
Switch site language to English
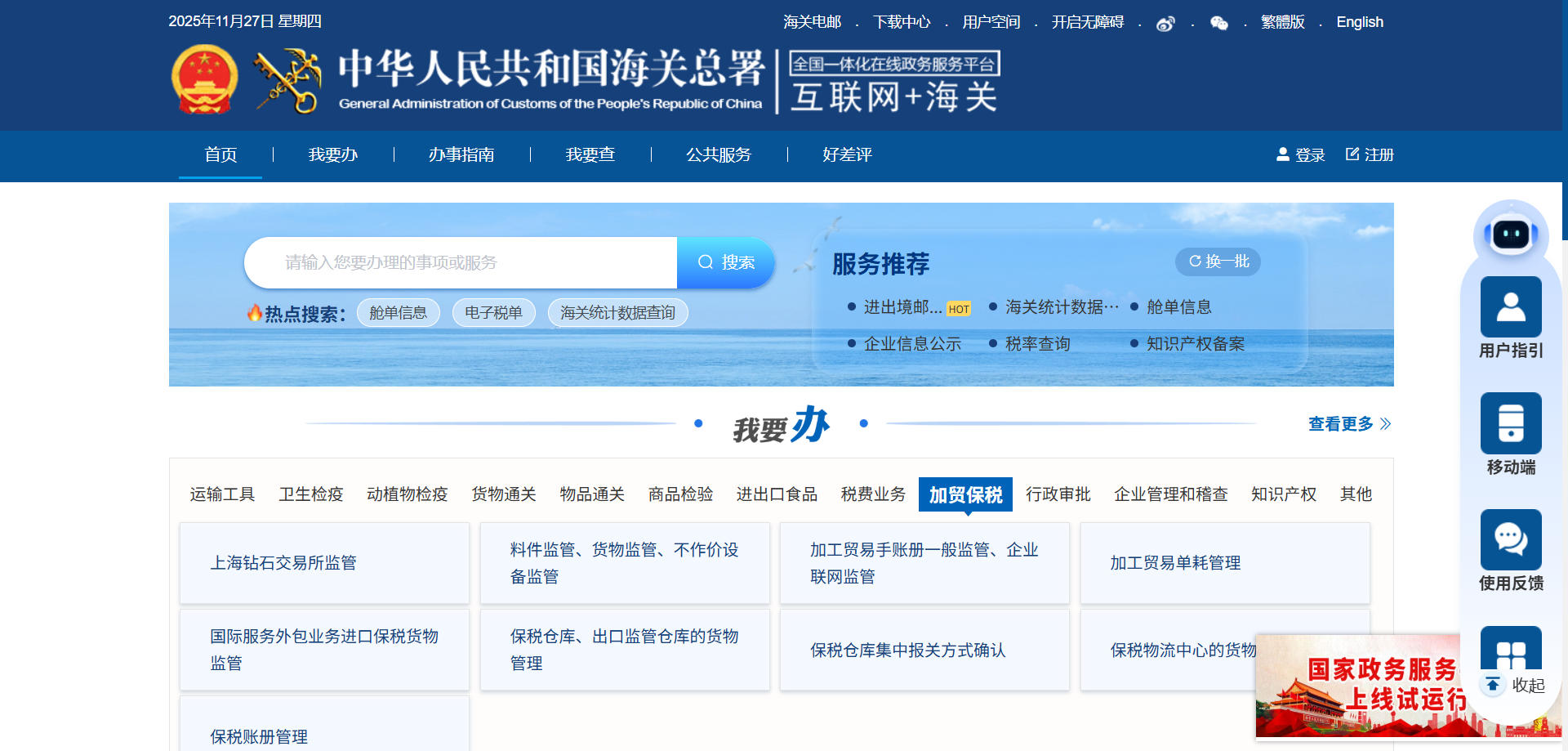tap(1359, 22)
